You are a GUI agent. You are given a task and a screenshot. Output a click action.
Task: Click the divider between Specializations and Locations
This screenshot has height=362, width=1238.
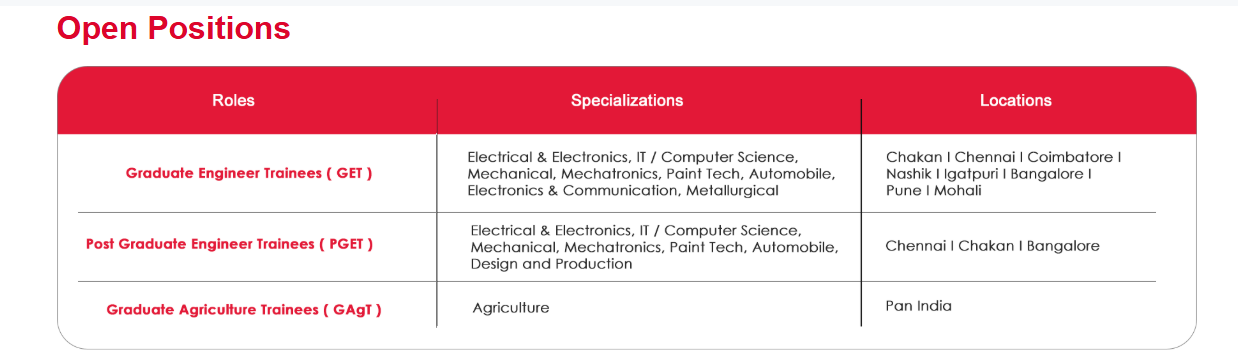[x=861, y=212]
